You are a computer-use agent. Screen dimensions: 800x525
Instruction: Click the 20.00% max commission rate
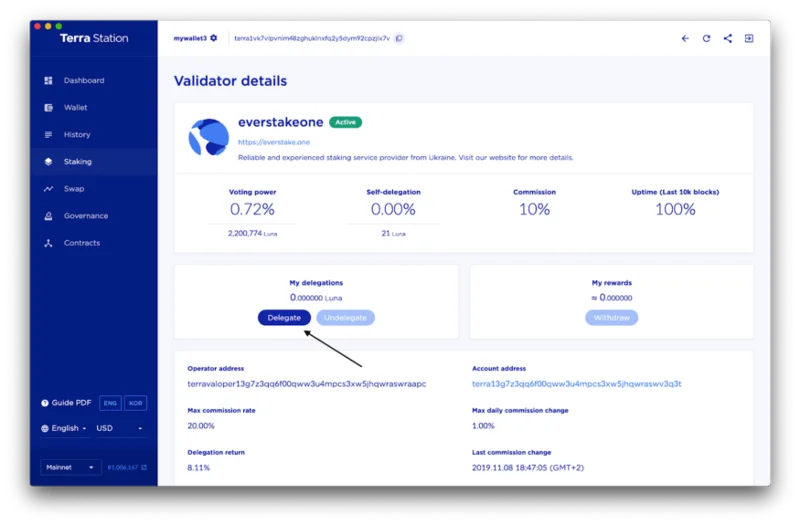pyautogui.click(x=201, y=426)
